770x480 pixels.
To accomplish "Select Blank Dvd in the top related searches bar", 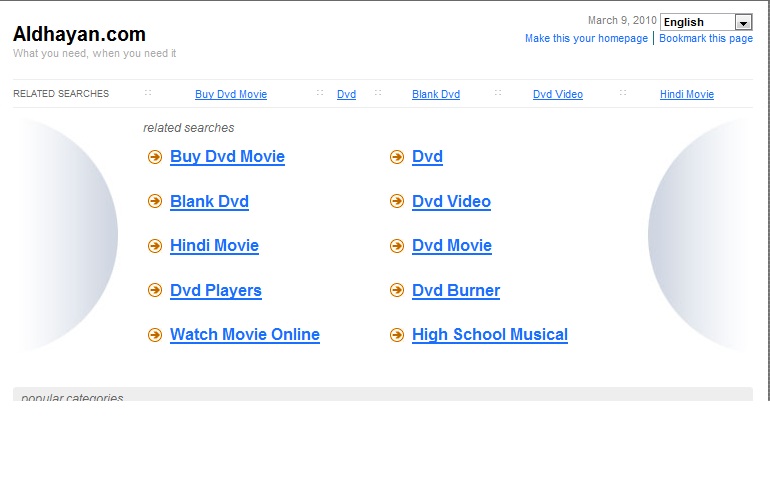I will coord(436,94).
